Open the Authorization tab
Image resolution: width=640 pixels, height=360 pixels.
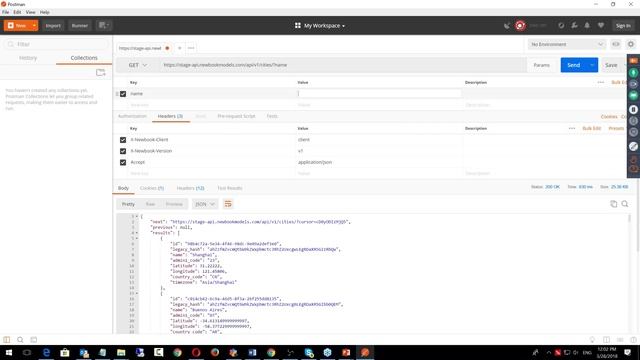132,116
